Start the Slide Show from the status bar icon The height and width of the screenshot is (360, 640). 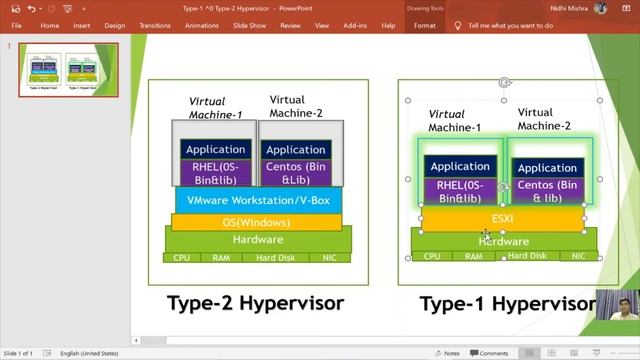pos(596,353)
